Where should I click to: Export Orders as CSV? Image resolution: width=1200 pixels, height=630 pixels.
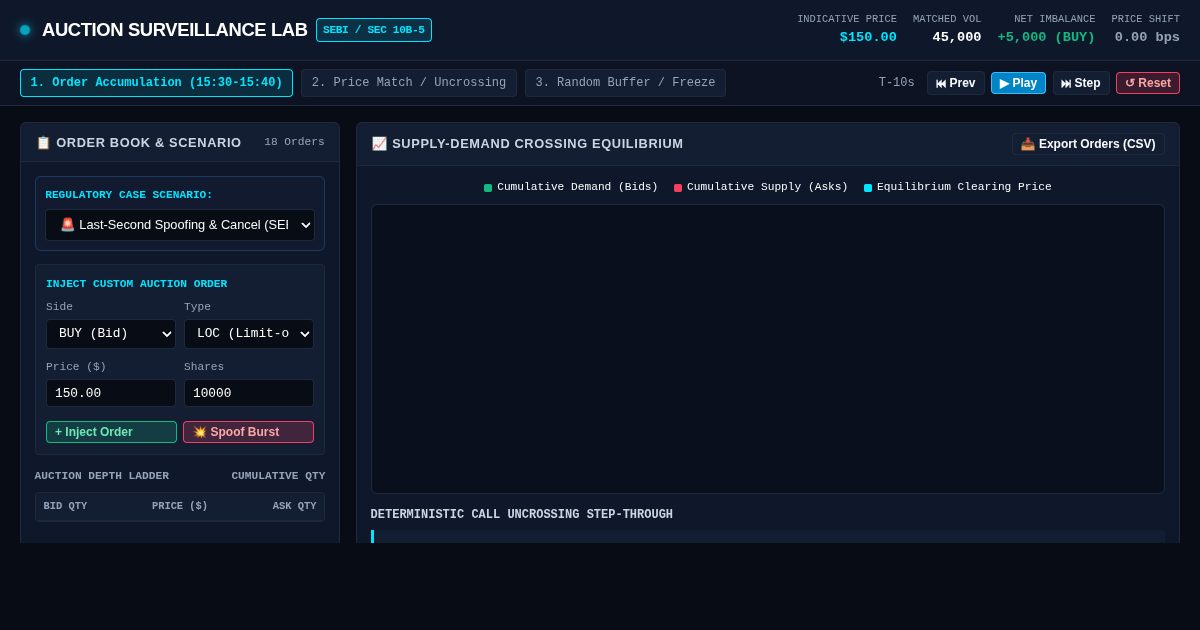tap(1088, 144)
